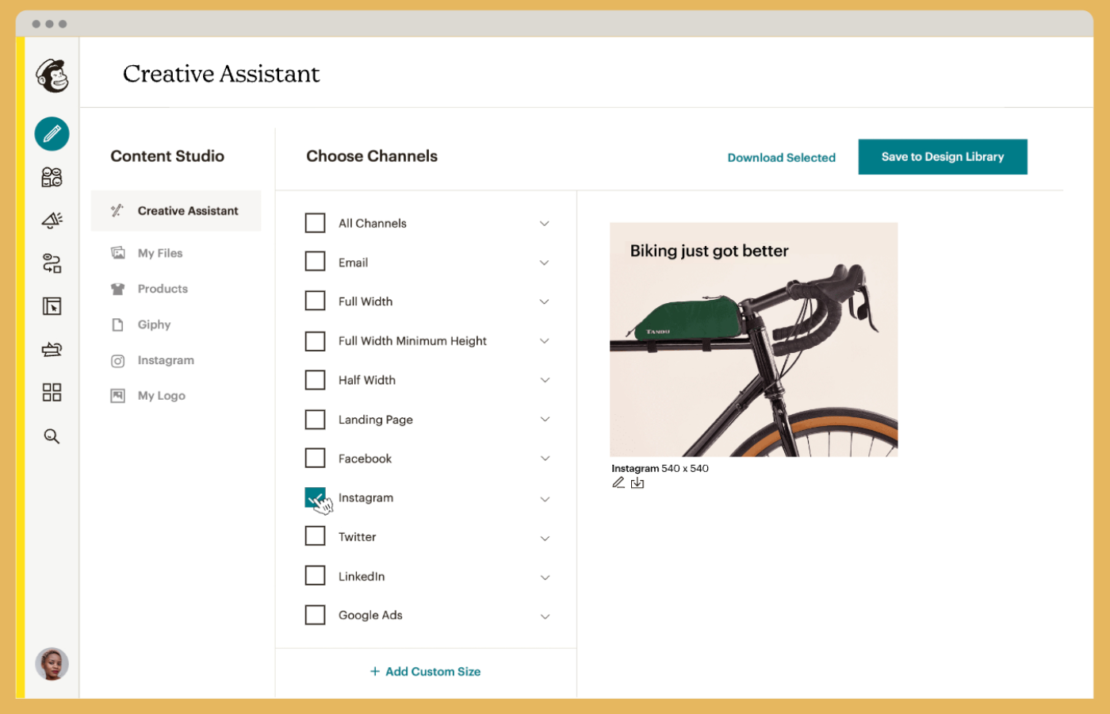The width and height of the screenshot is (1110, 714).
Task: Open the Create pencil icon in sidebar
Action: tap(51, 133)
